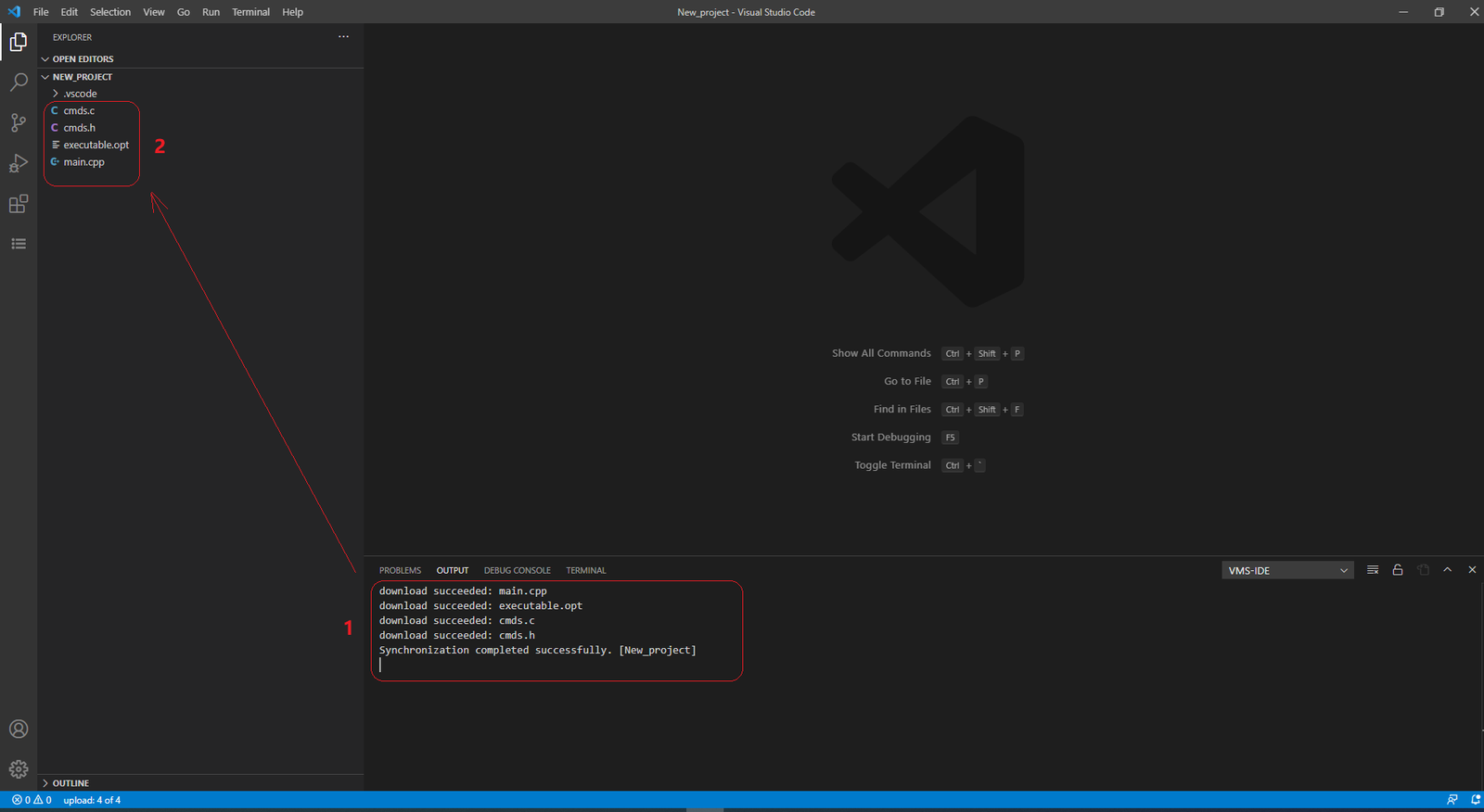The height and width of the screenshot is (812, 1484).
Task: Click the upload 4 of 4 status item
Action: (x=92, y=800)
